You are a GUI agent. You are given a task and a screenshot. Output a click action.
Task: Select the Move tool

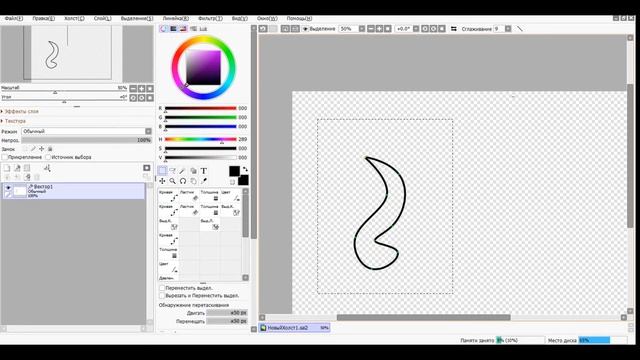click(162, 181)
